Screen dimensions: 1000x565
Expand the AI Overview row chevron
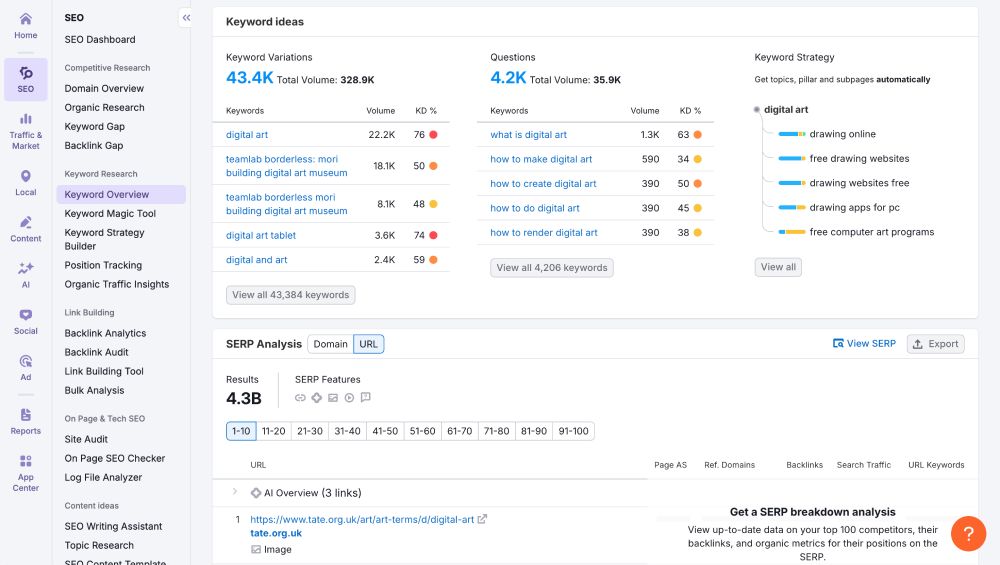click(x=235, y=492)
